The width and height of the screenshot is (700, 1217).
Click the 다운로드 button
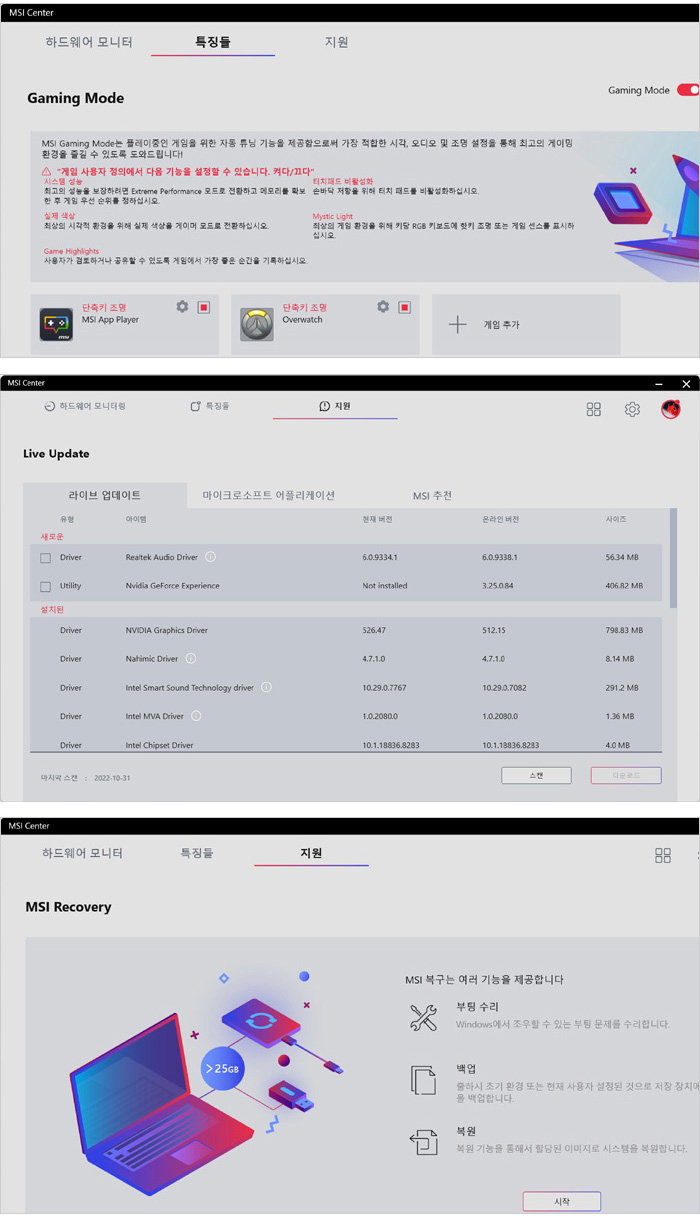tap(626, 776)
